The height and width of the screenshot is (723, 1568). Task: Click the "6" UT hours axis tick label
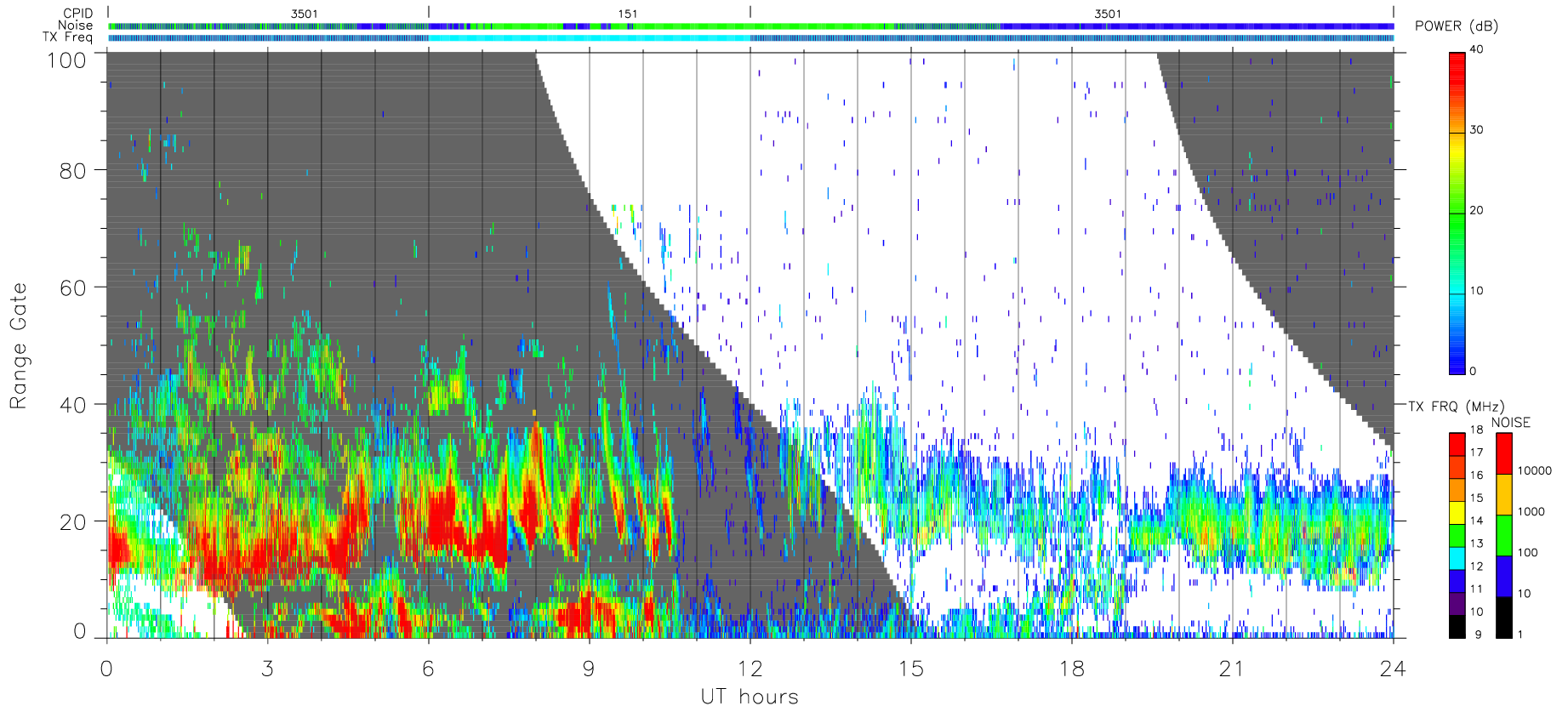point(428,669)
